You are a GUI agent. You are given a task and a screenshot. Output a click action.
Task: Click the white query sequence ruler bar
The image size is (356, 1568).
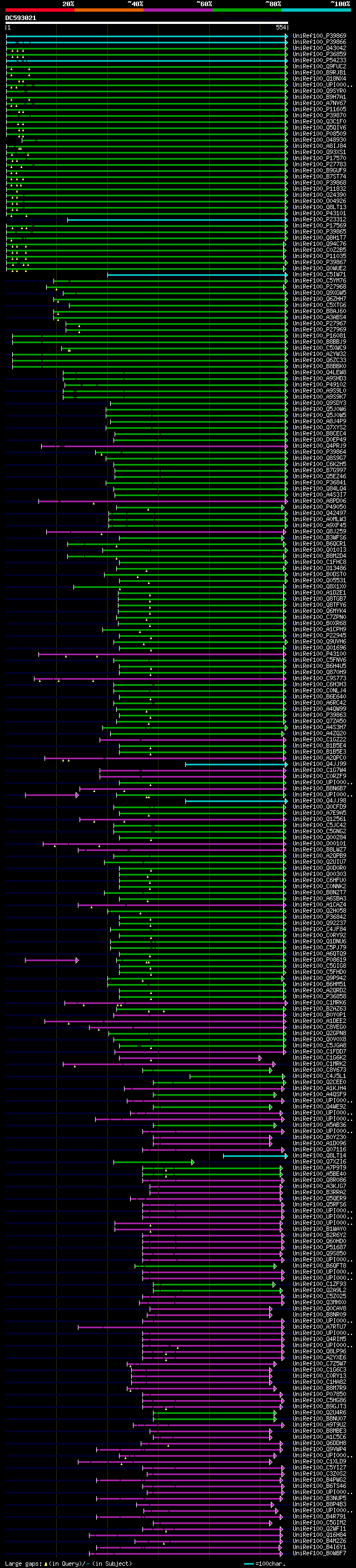(x=147, y=23)
